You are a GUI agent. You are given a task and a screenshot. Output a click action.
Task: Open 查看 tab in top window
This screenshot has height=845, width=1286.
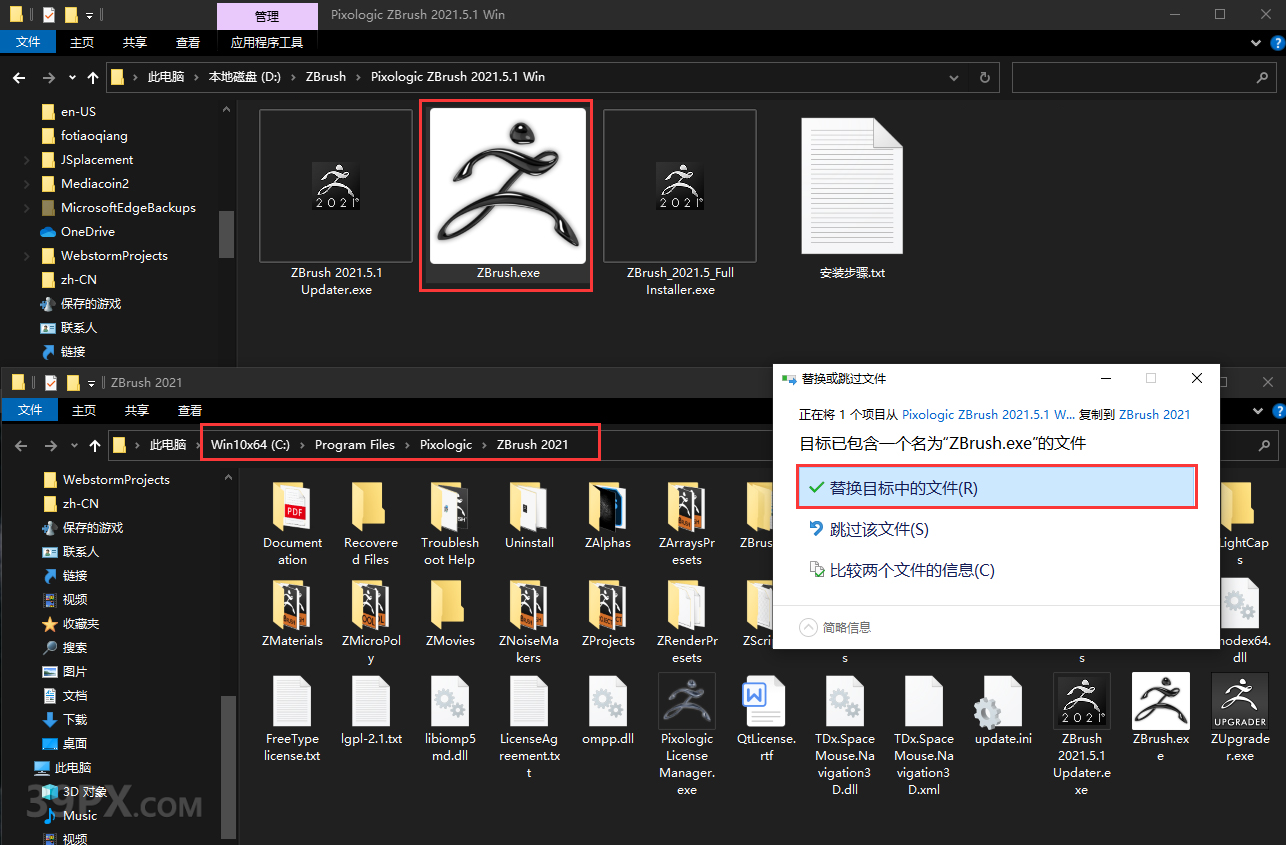[x=188, y=42]
